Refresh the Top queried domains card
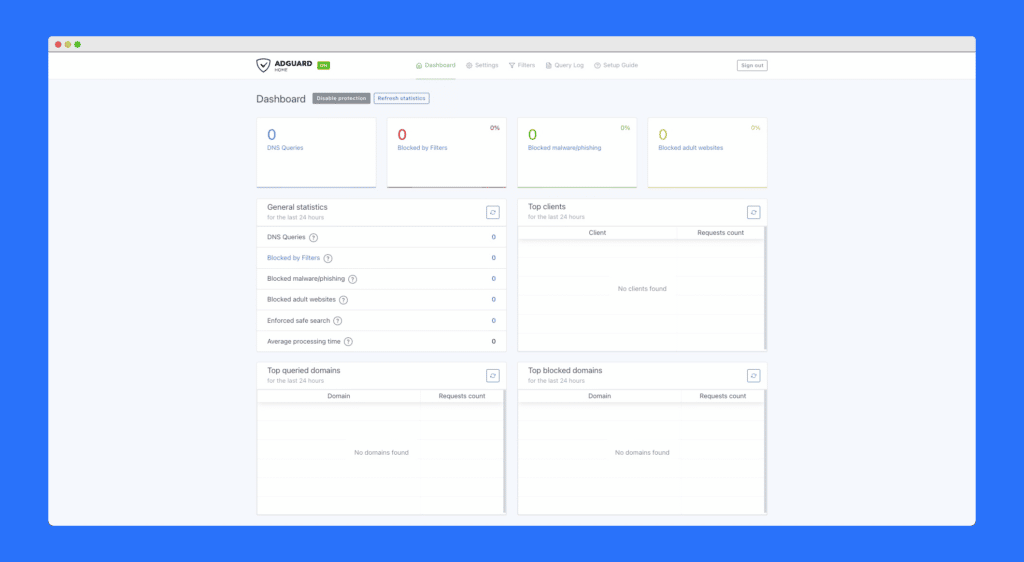1024x562 pixels. pyautogui.click(x=492, y=375)
